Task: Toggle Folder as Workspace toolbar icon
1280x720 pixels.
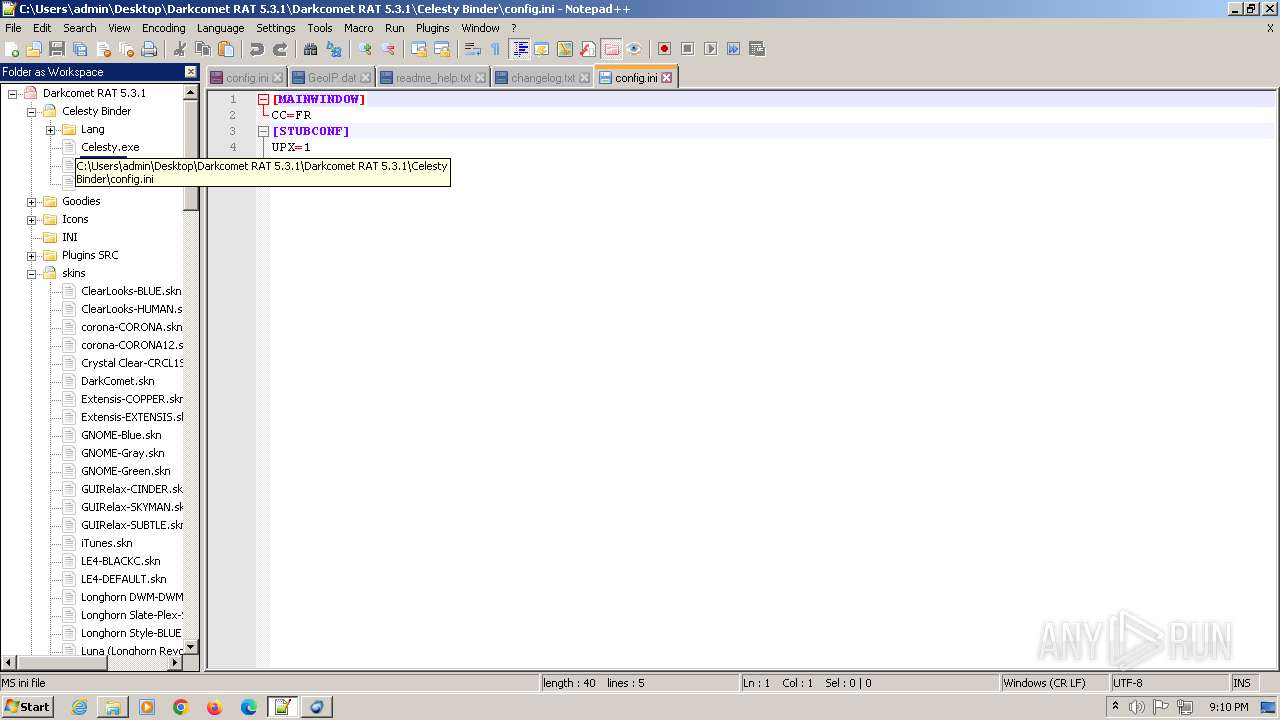Action: click(x=611, y=49)
